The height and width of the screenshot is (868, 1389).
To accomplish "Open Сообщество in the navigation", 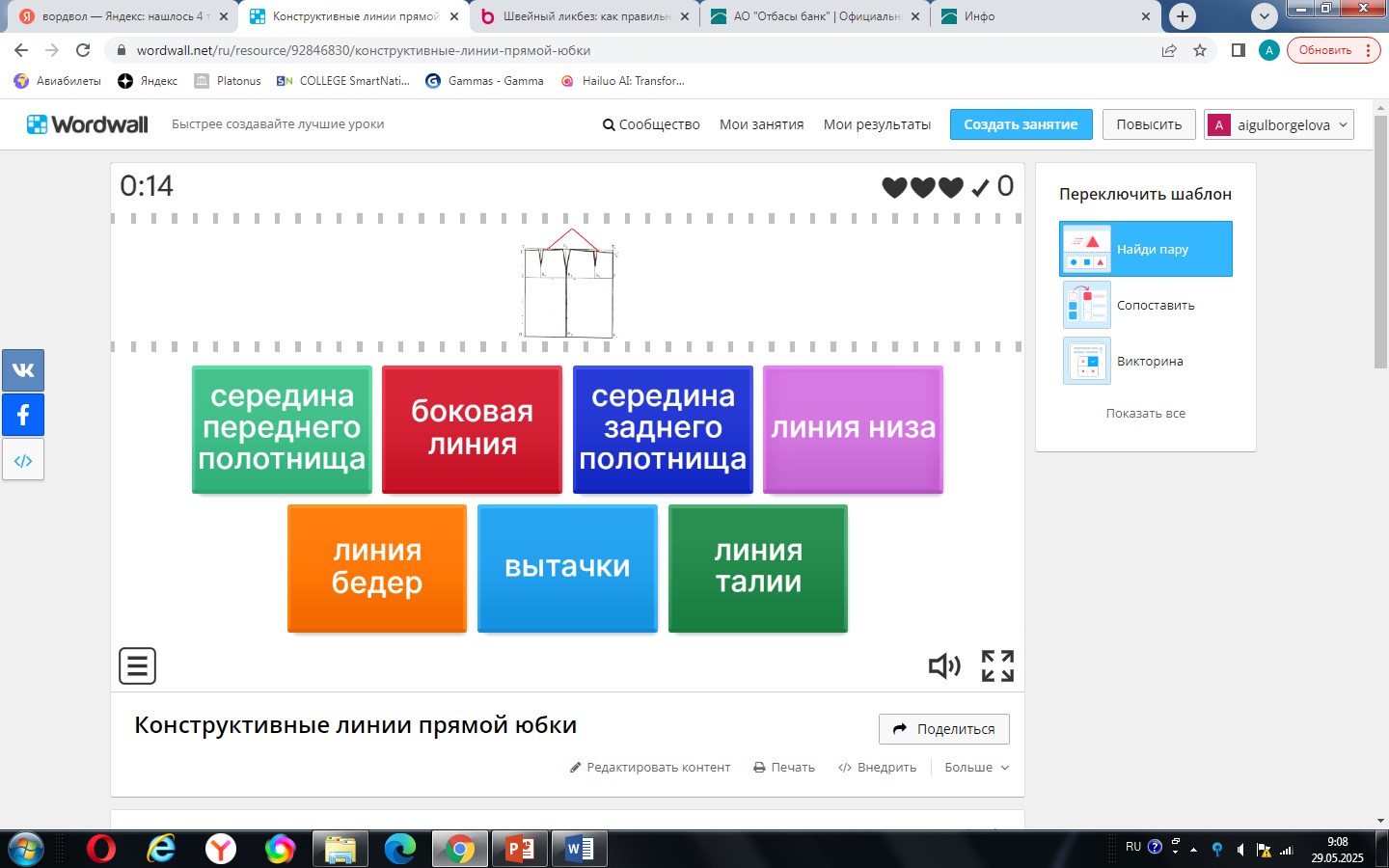I will point(651,124).
